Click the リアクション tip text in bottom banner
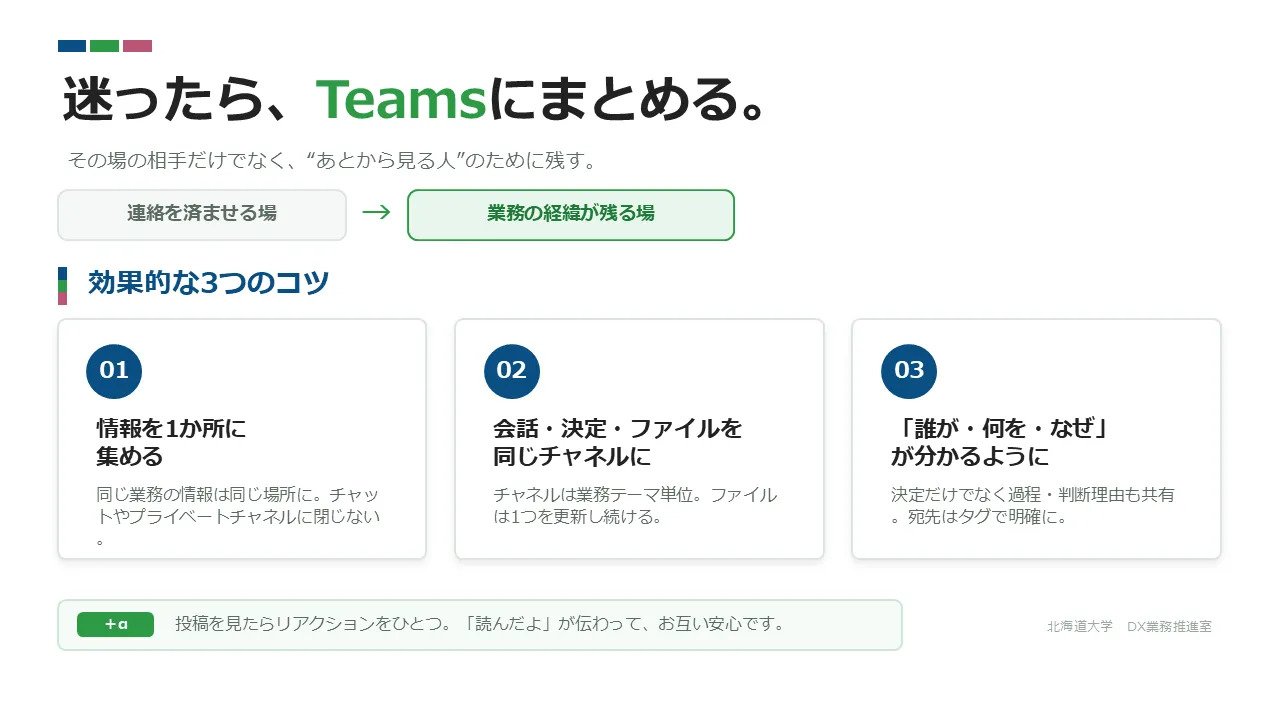Image resolution: width=1280 pixels, height=720 pixels. click(479, 624)
